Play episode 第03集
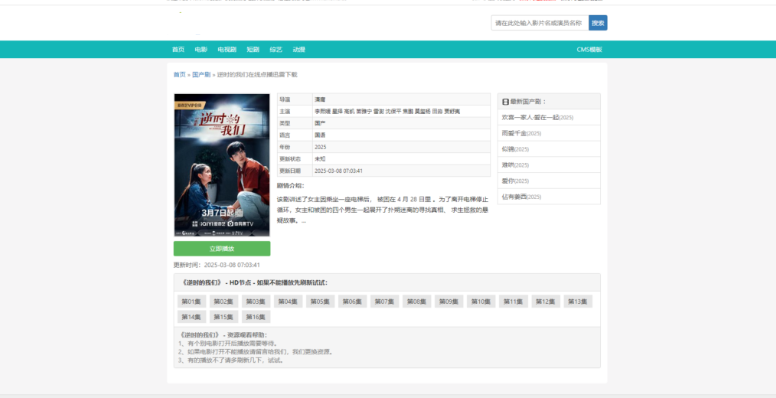The height and width of the screenshot is (398, 776). (256, 301)
